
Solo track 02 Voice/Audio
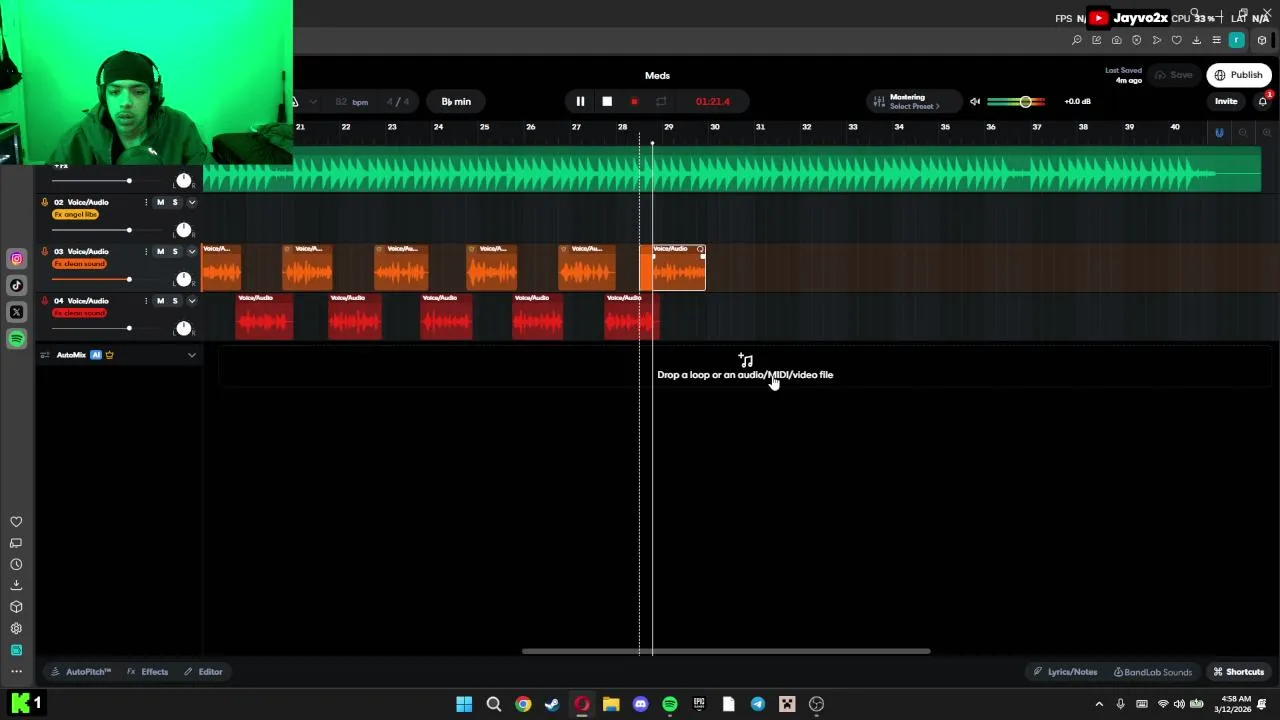coord(175,202)
